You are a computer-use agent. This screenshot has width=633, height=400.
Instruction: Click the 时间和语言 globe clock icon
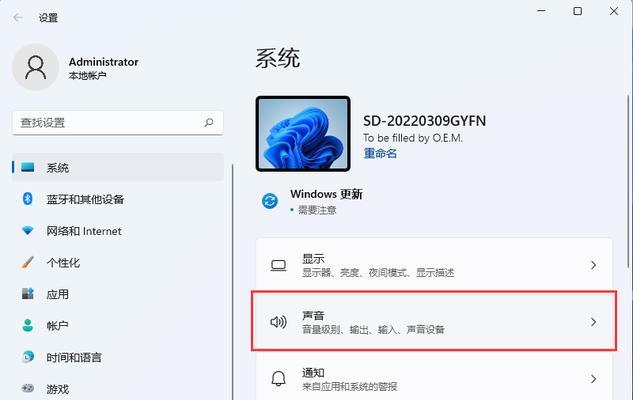point(27,357)
